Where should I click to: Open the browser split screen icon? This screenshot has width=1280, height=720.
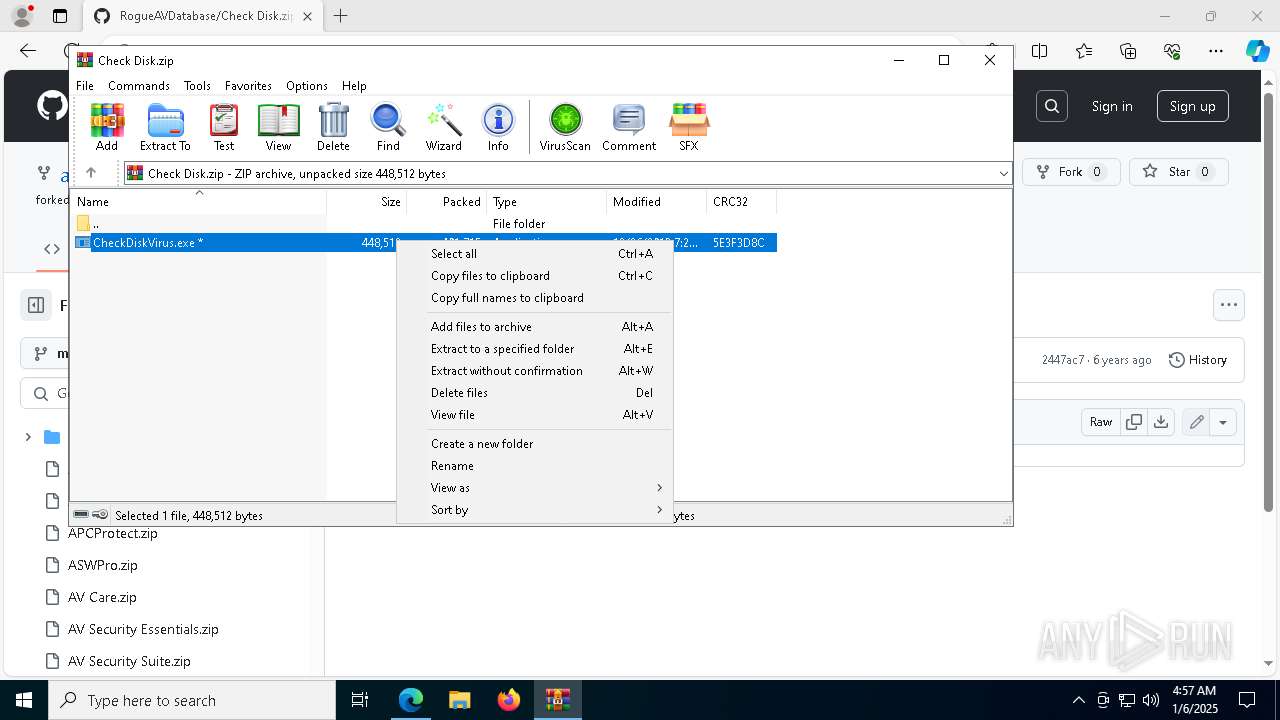point(1040,51)
